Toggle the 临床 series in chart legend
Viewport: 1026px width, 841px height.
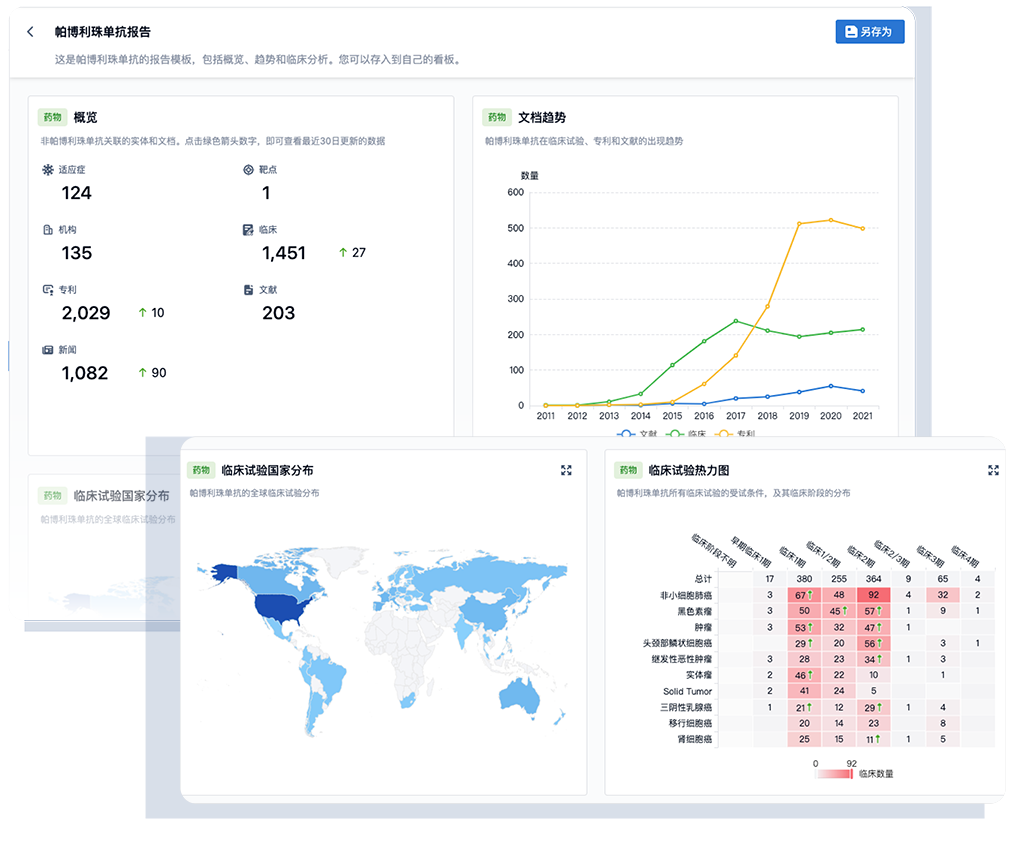coord(687,434)
